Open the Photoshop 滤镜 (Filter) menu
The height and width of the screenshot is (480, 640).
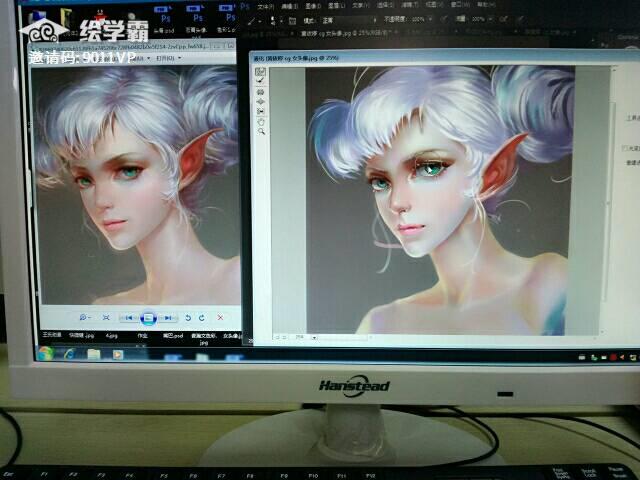(x=409, y=5)
